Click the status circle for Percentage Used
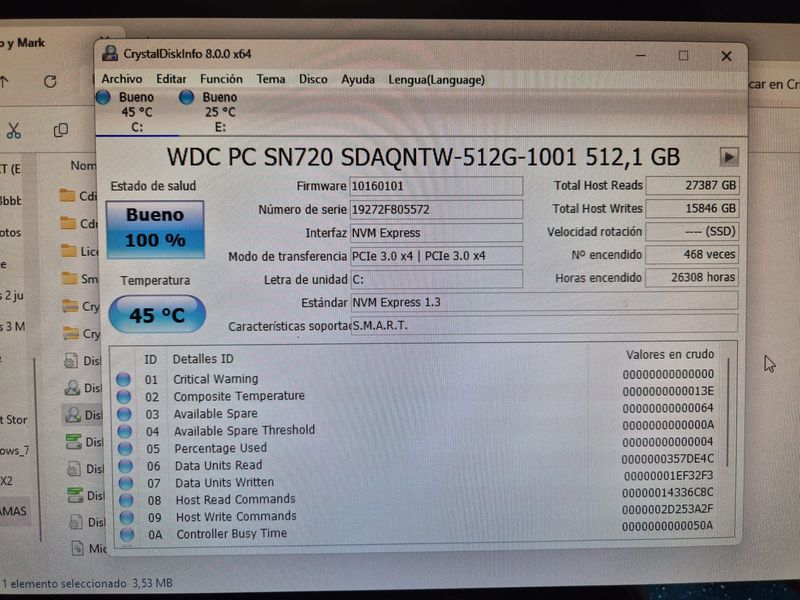The height and width of the screenshot is (600, 800). [x=125, y=448]
